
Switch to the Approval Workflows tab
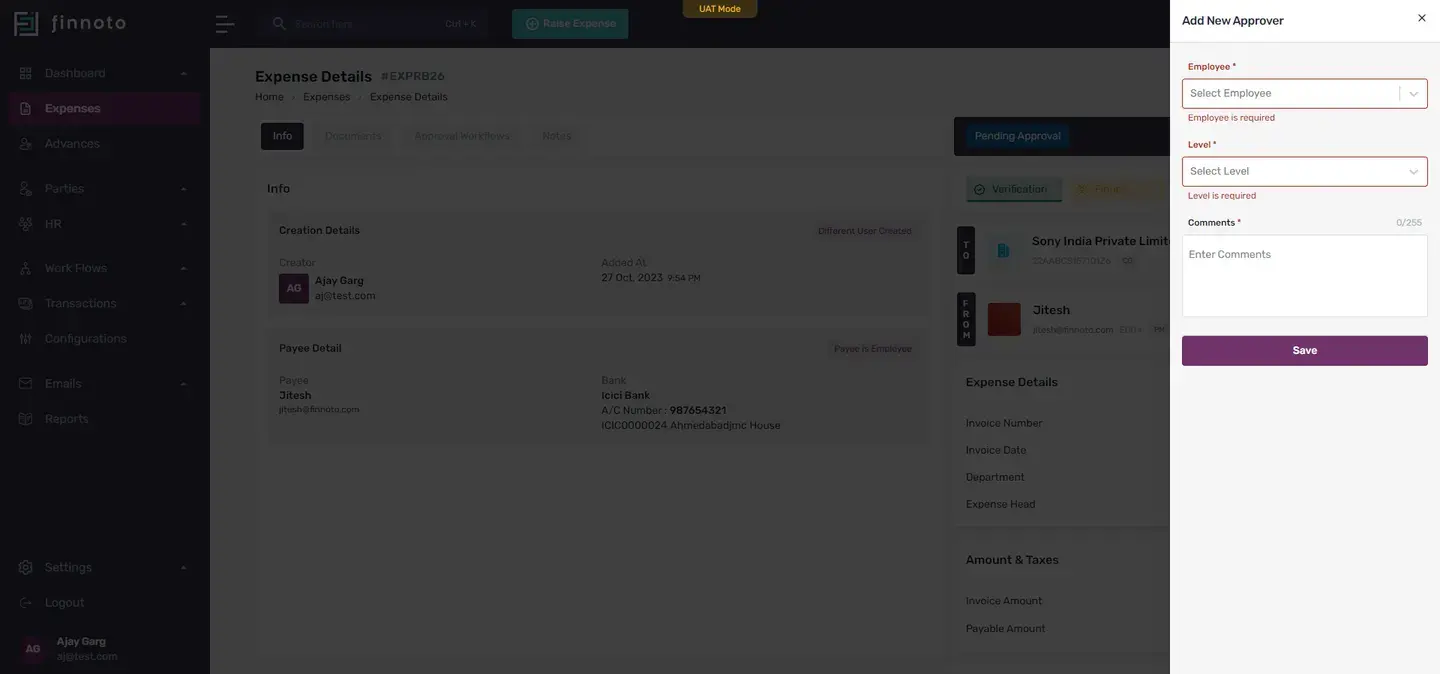[462, 136]
